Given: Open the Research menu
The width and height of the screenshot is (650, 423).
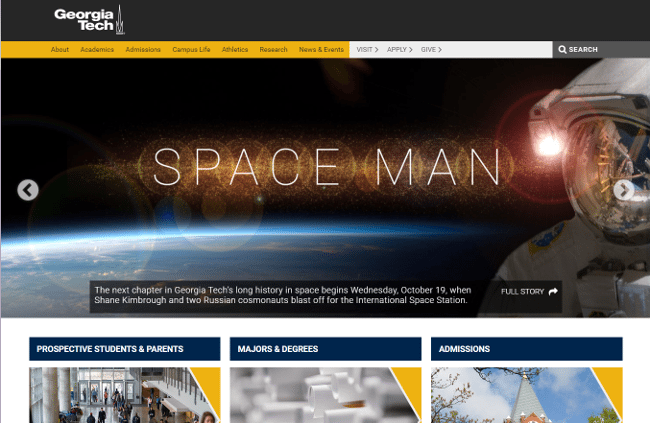Looking at the screenshot, I should coord(273,49).
